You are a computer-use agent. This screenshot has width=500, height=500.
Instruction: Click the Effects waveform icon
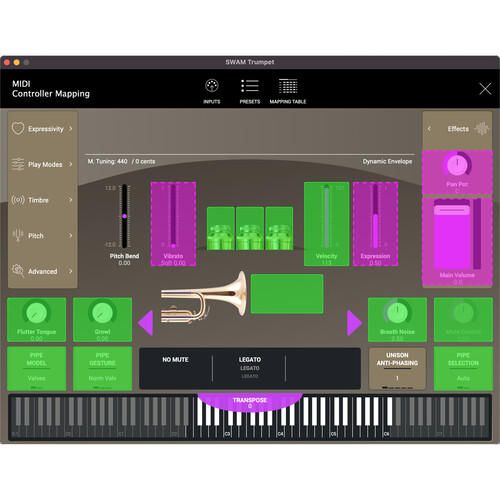(482, 129)
